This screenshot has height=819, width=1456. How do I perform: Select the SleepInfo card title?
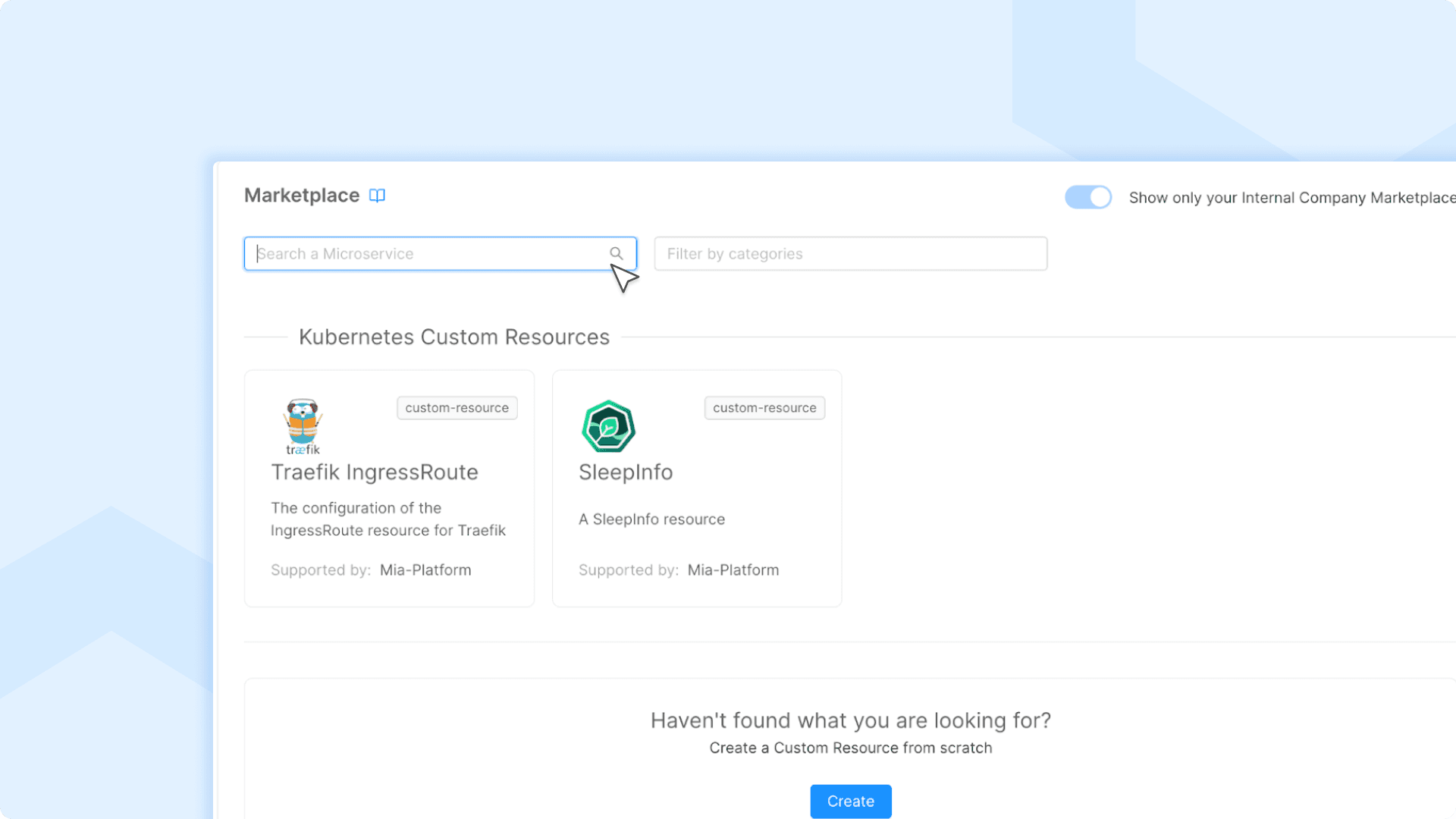click(x=626, y=472)
